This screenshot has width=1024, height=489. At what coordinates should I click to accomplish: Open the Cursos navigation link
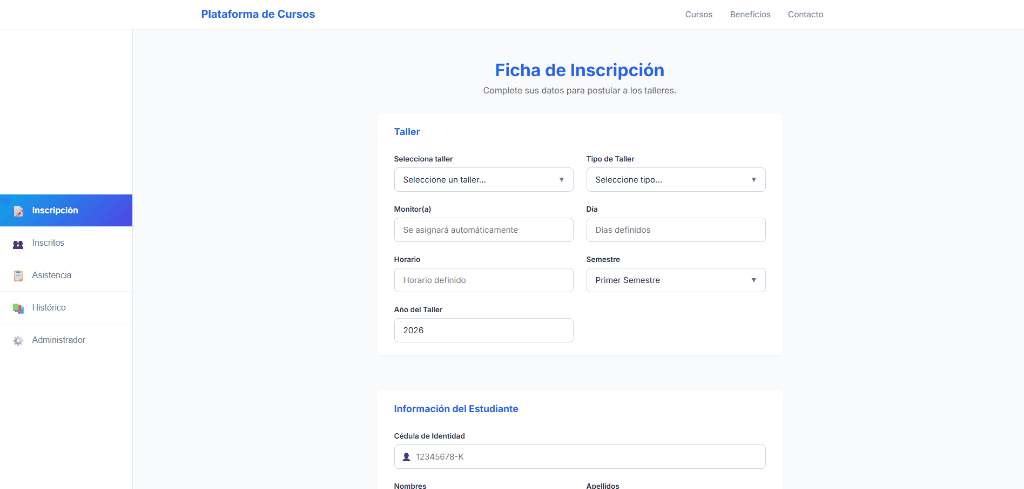point(699,14)
